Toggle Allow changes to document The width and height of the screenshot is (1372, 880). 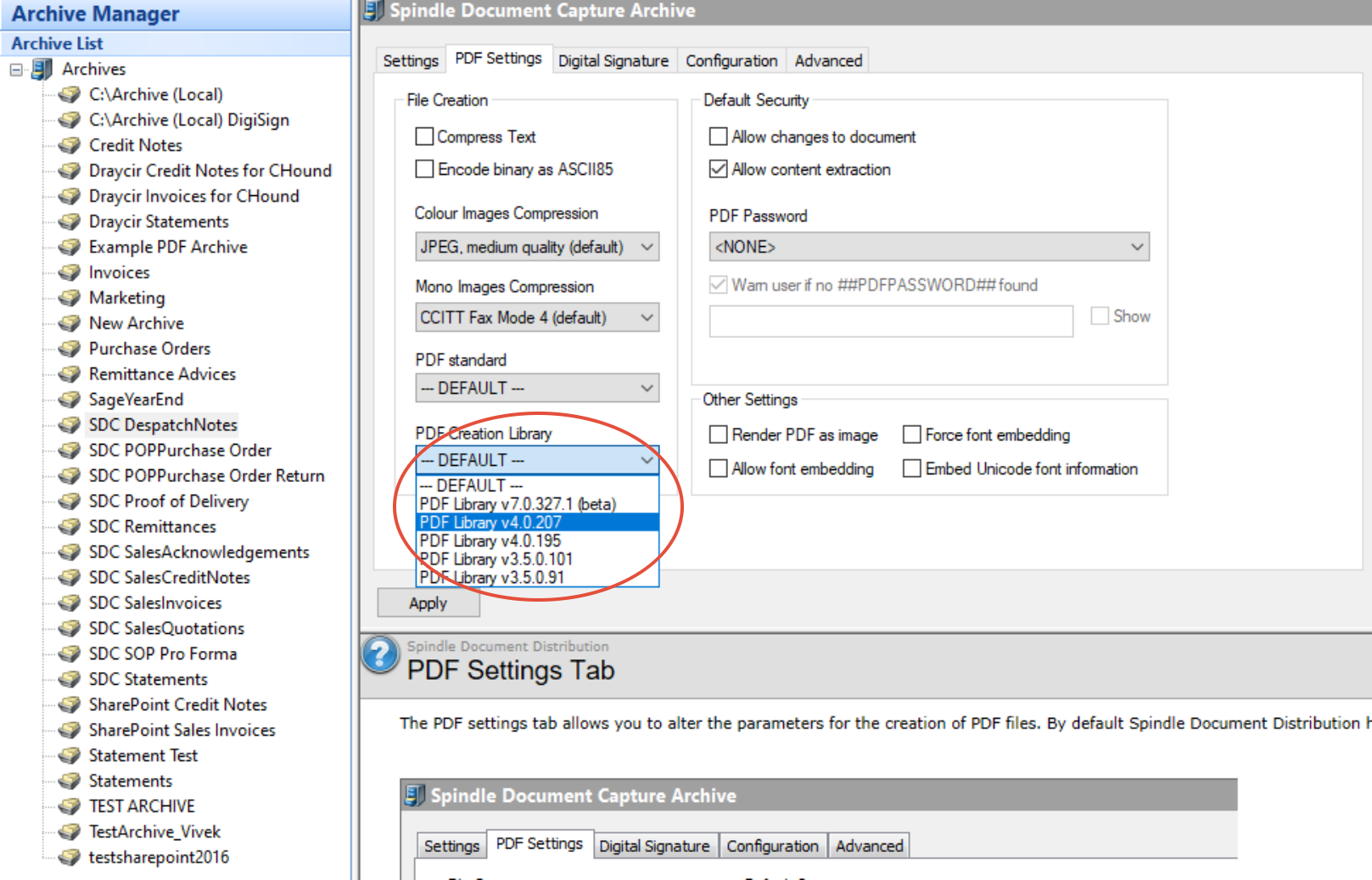click(718, 137)
